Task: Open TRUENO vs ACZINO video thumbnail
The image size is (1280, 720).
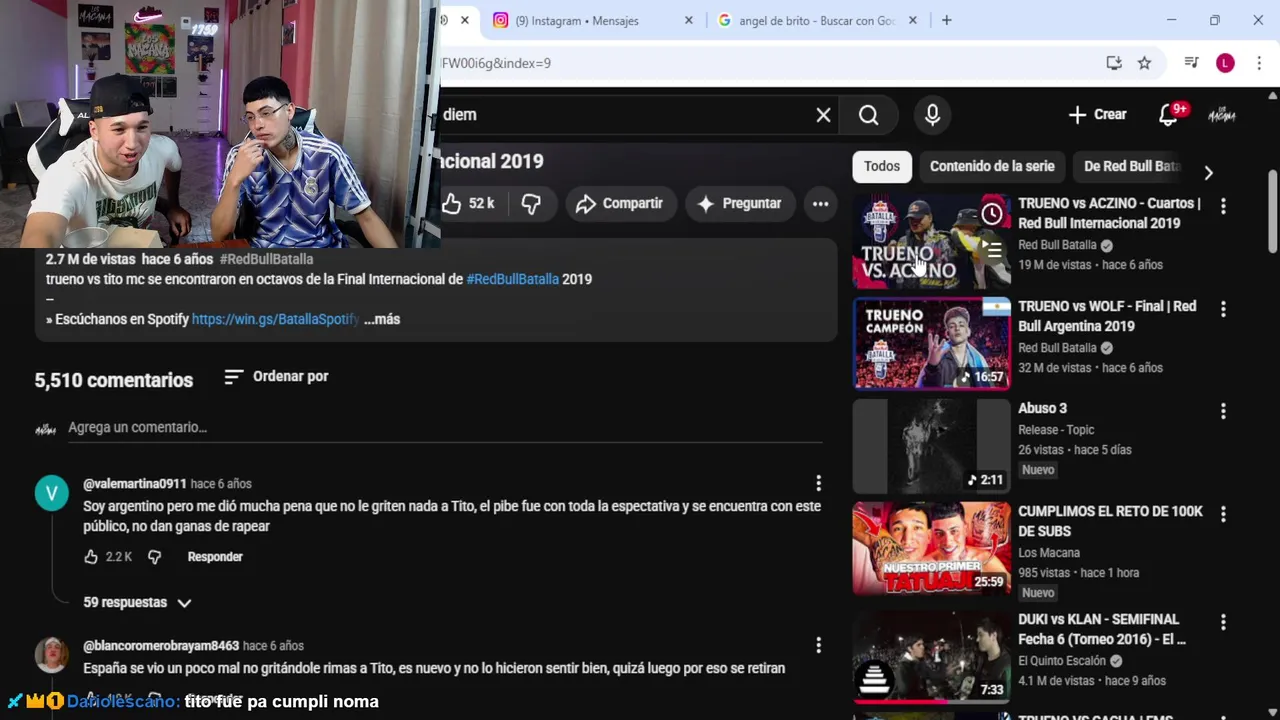Action: click(x=932, y=244)
